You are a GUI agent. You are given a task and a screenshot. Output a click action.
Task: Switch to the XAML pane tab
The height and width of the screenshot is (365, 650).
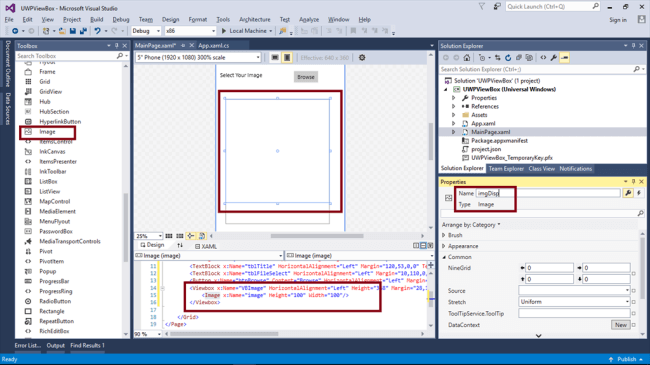206,246
